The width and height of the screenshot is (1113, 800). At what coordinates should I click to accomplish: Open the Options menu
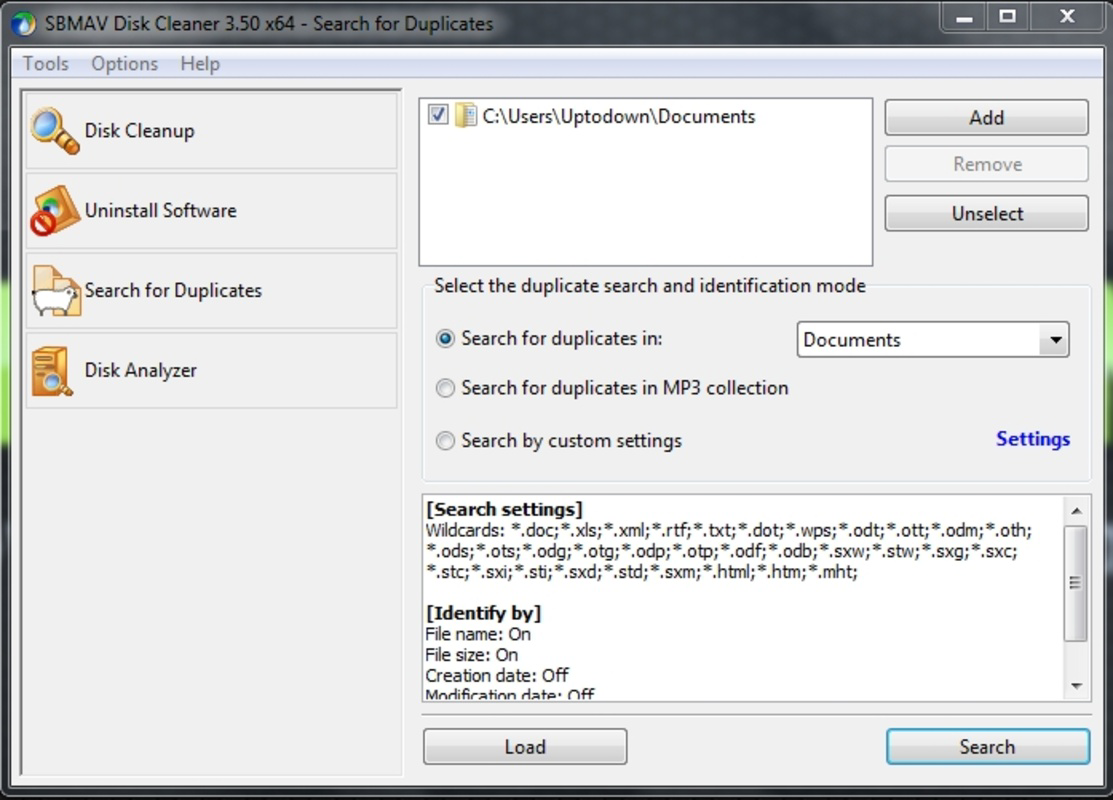pyautogui.click(x=124, y=64)
